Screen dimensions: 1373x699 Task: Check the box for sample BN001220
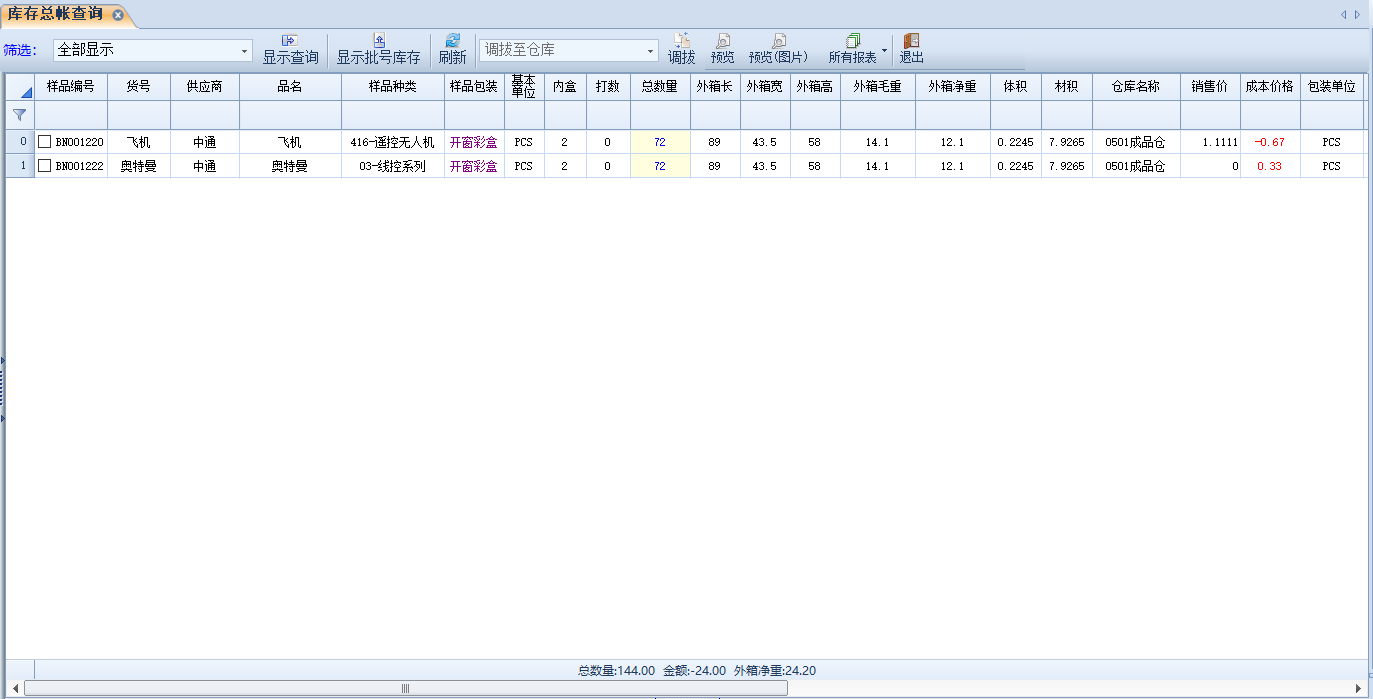pyautogui.click(x=44, y=142)
